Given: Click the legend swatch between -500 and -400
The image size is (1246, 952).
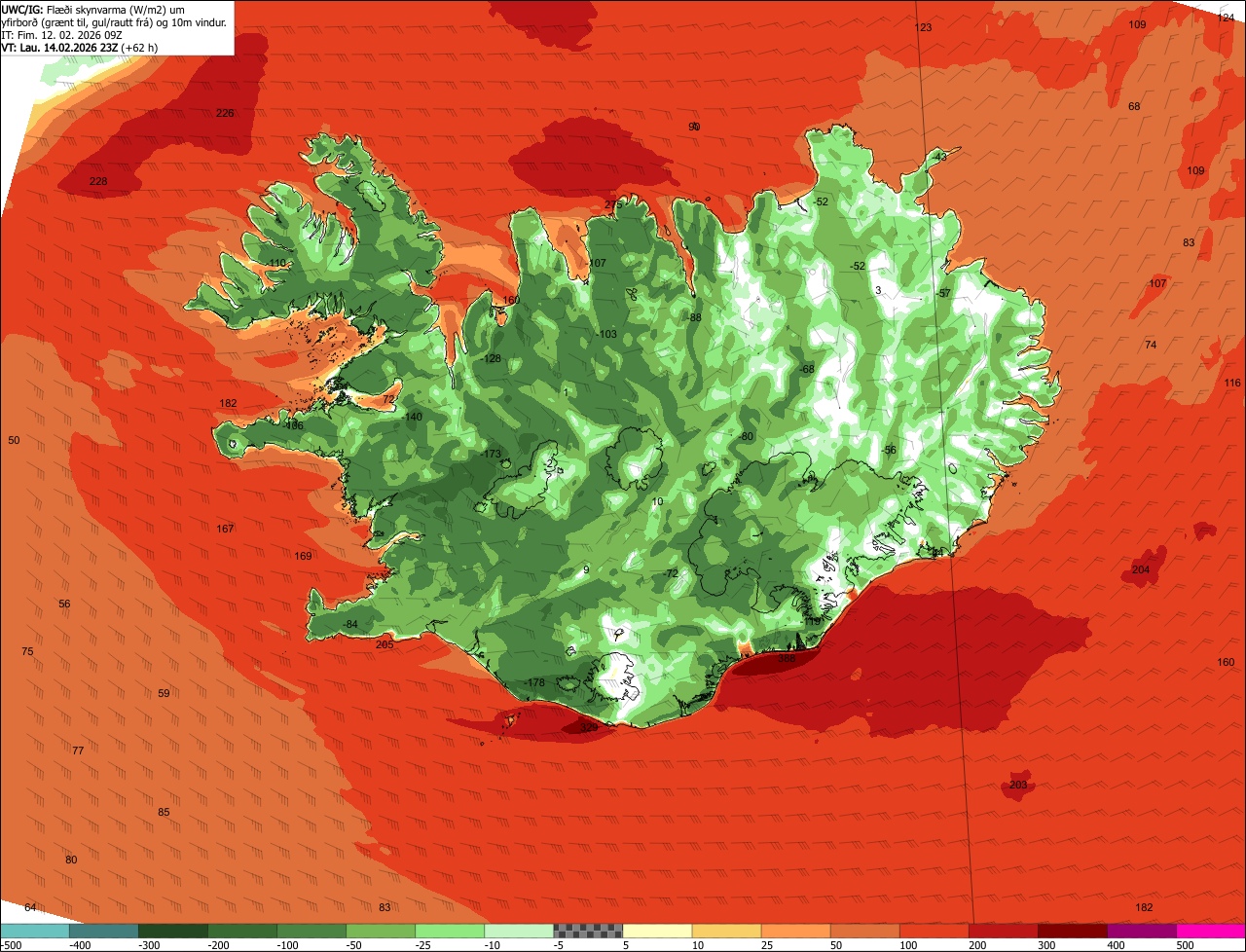Looking at the screenshot, I should (34, 931).
